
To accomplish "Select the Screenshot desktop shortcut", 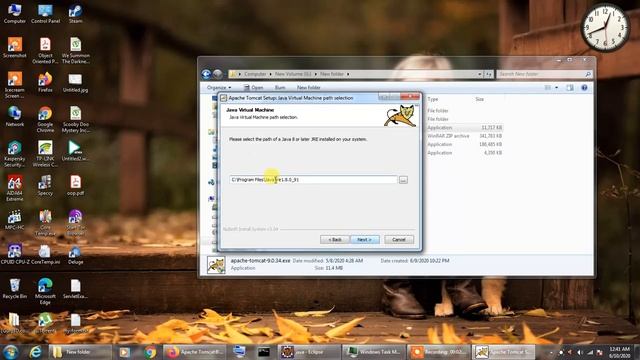I will click(15, 47).
